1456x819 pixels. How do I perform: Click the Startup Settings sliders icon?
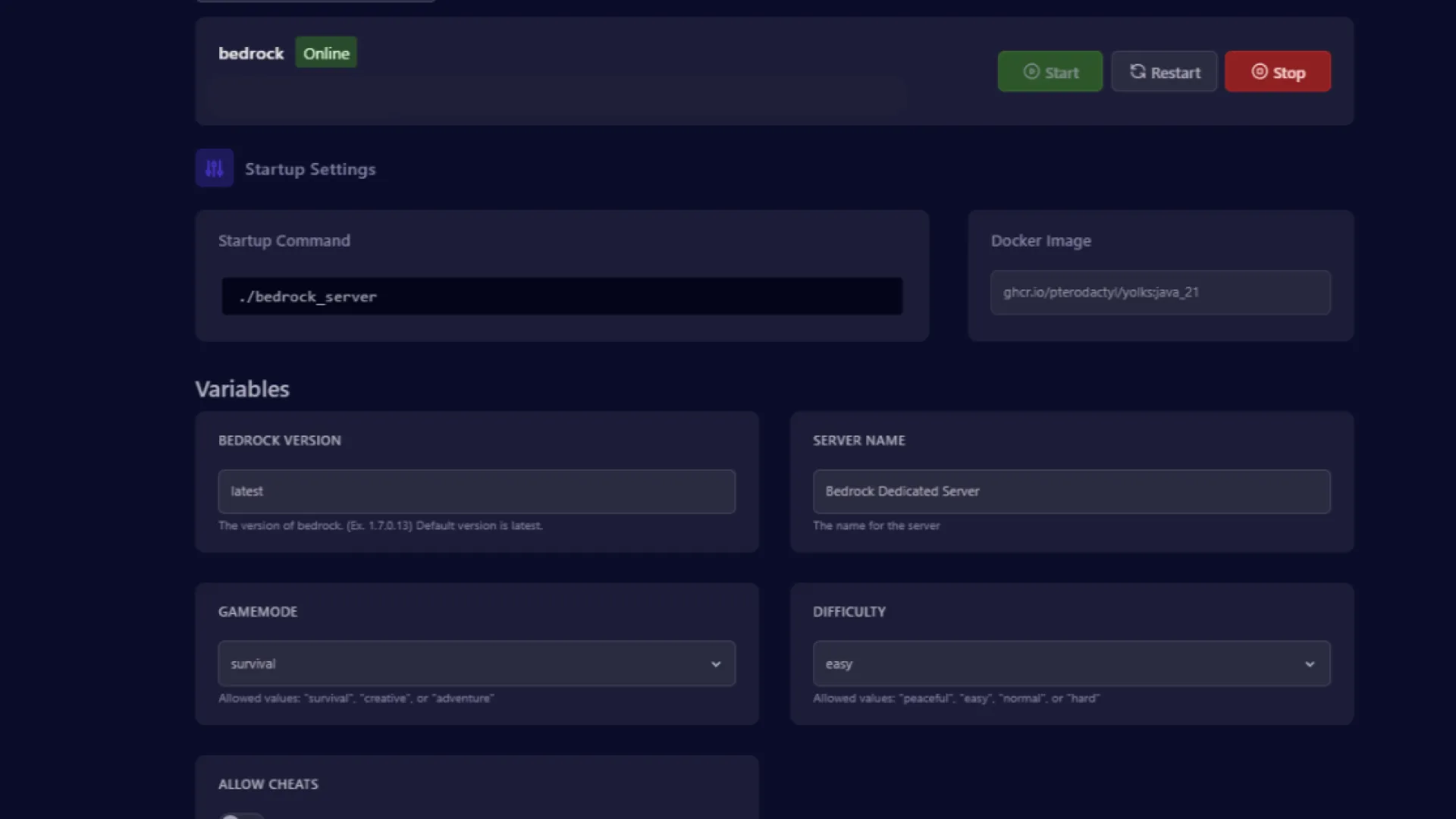coord(215,168)
